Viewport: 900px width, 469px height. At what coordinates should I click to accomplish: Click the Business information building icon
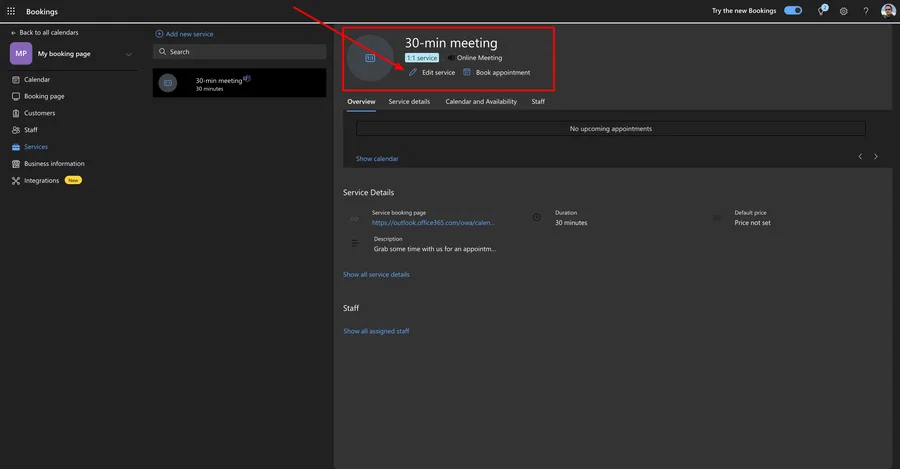point(15,164)
